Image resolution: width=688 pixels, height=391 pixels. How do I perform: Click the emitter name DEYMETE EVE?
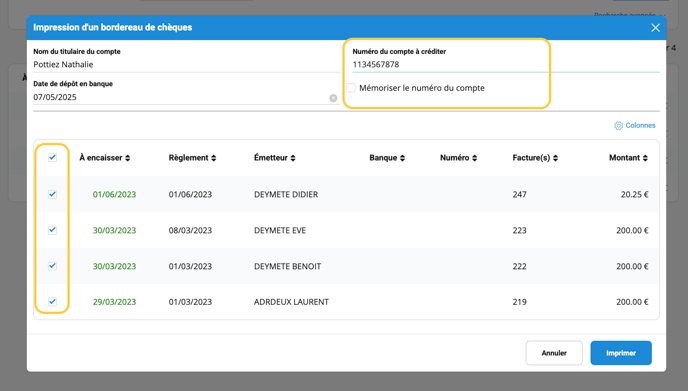pos(280,230)
